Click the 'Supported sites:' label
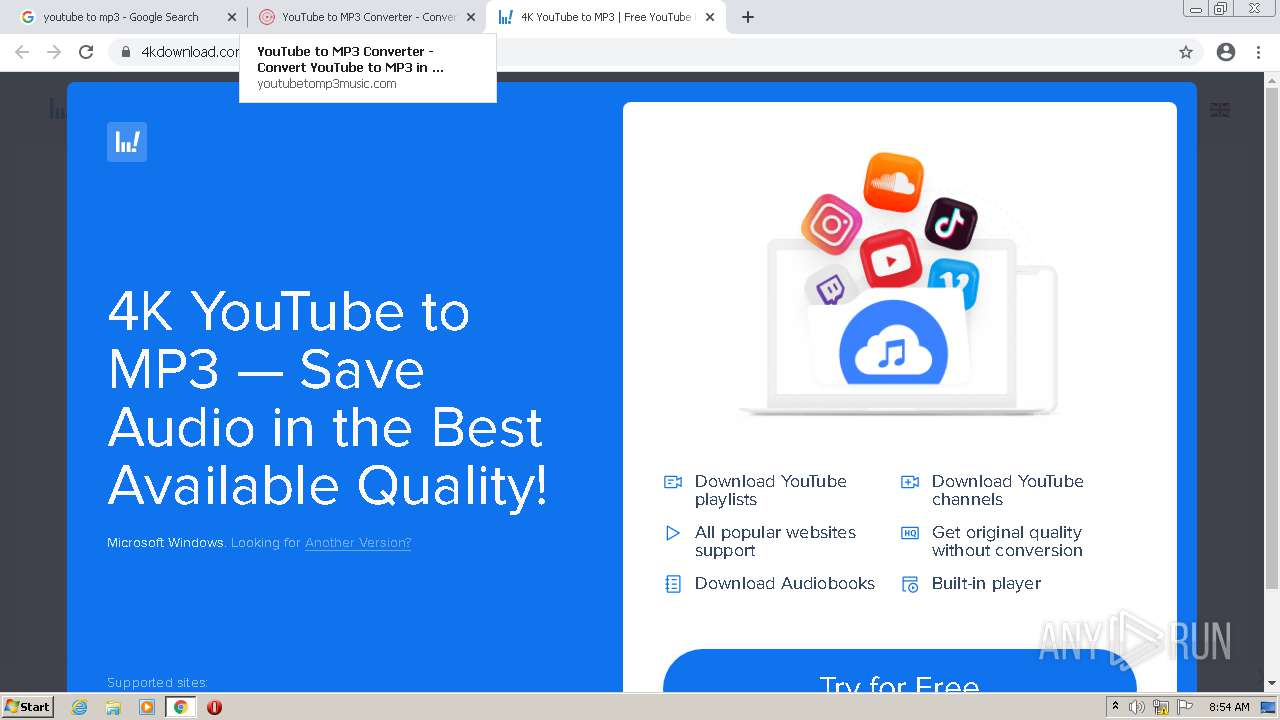The width and height of the screenshot is (1280, 720). tap(157, 683)
